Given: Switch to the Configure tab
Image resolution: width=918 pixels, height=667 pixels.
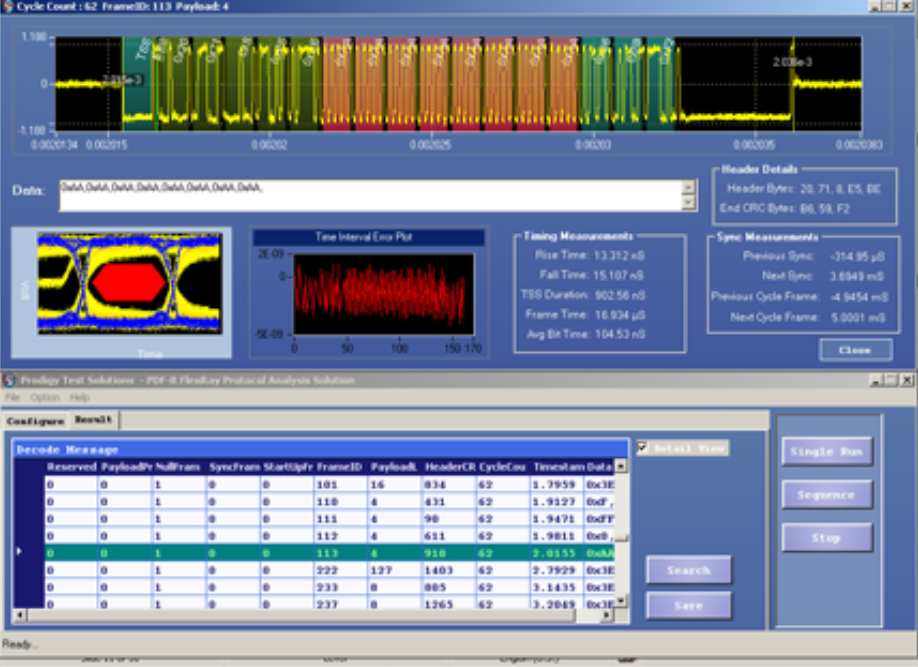Looking at the screenshot, I should pos(35,421).
